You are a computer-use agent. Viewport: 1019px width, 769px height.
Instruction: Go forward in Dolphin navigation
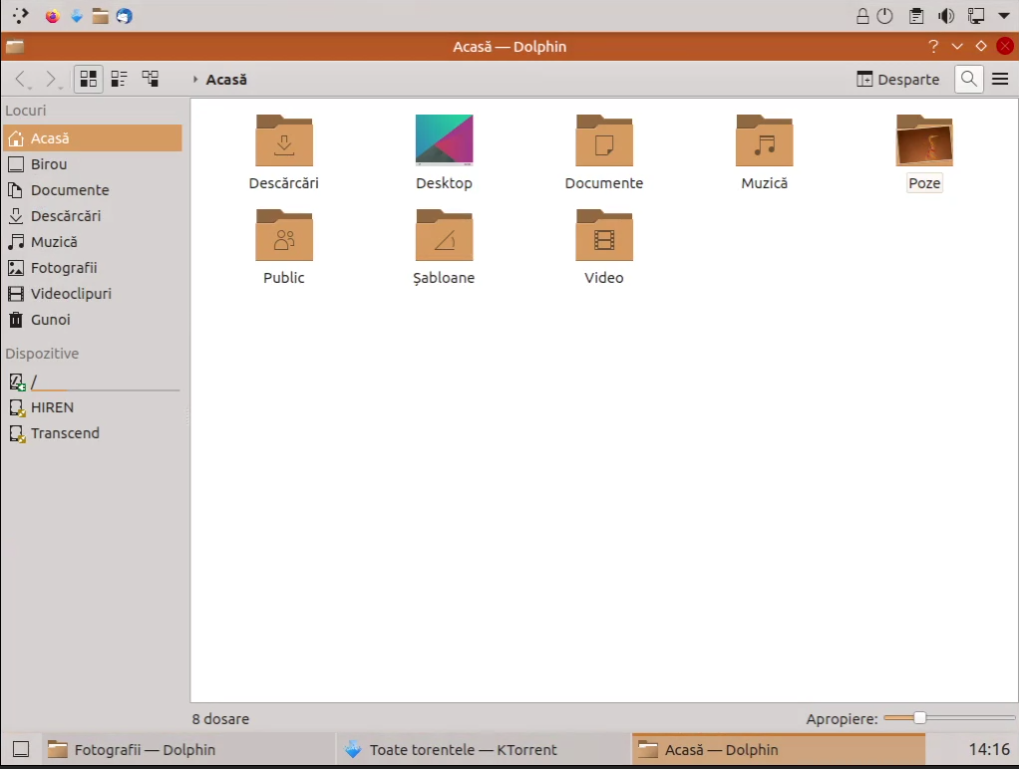point(51,79)
